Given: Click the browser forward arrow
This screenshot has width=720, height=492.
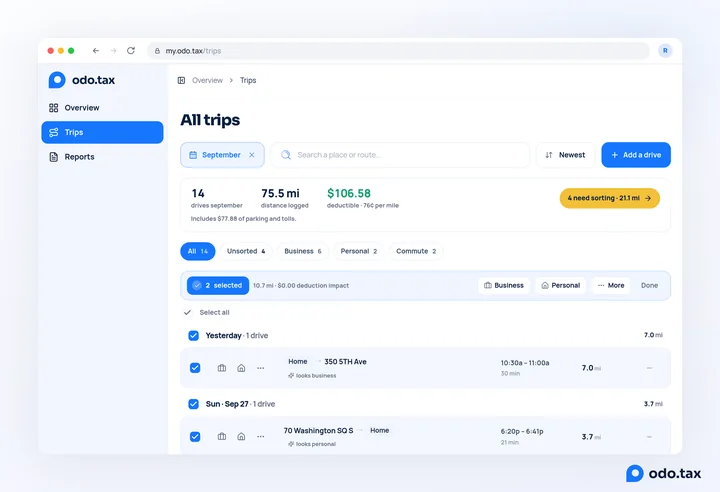Looking at the screenshot, I should 113,51.
